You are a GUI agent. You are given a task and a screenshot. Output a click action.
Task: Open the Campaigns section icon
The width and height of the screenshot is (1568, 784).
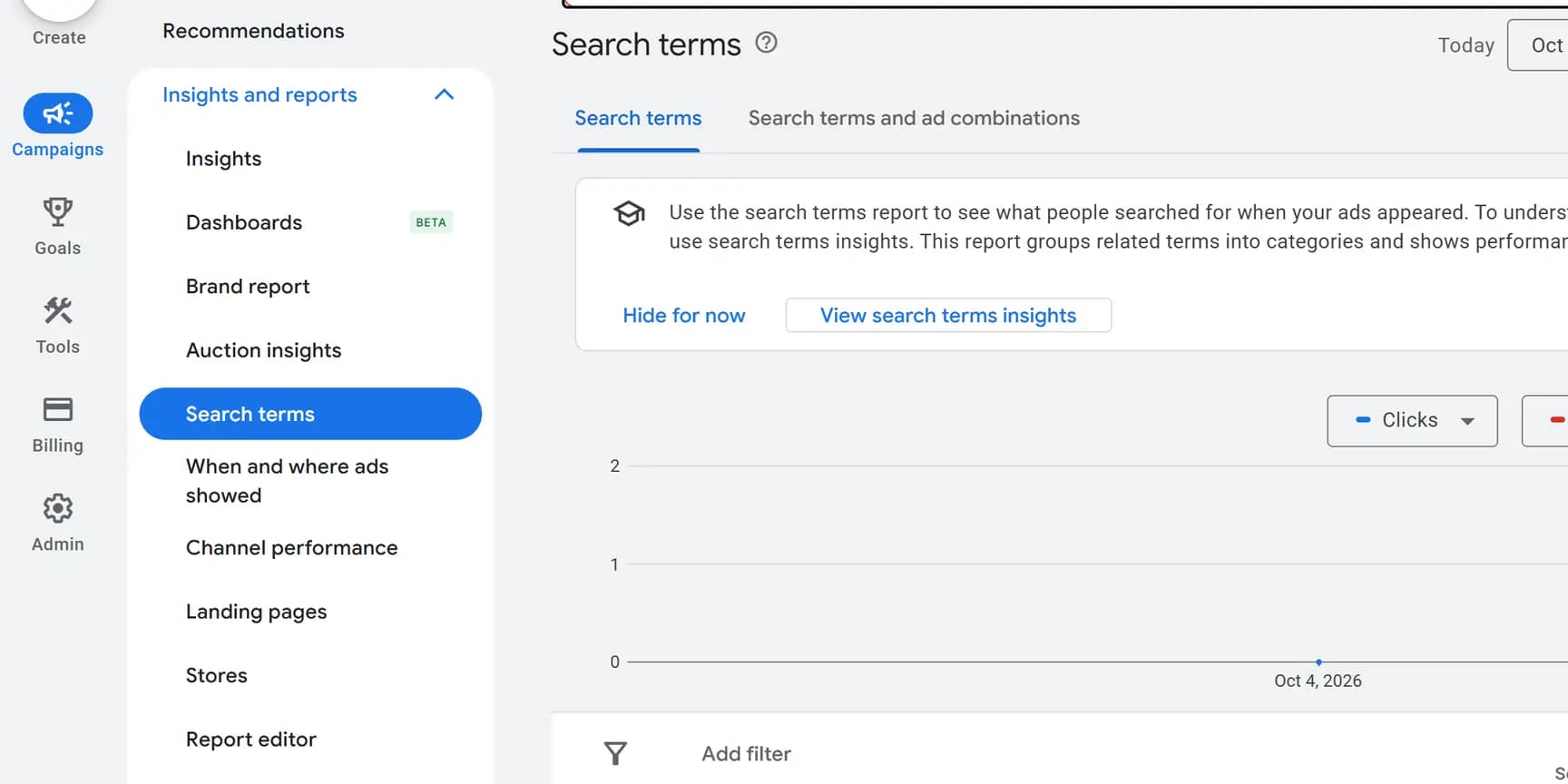[x=58, y=113]
